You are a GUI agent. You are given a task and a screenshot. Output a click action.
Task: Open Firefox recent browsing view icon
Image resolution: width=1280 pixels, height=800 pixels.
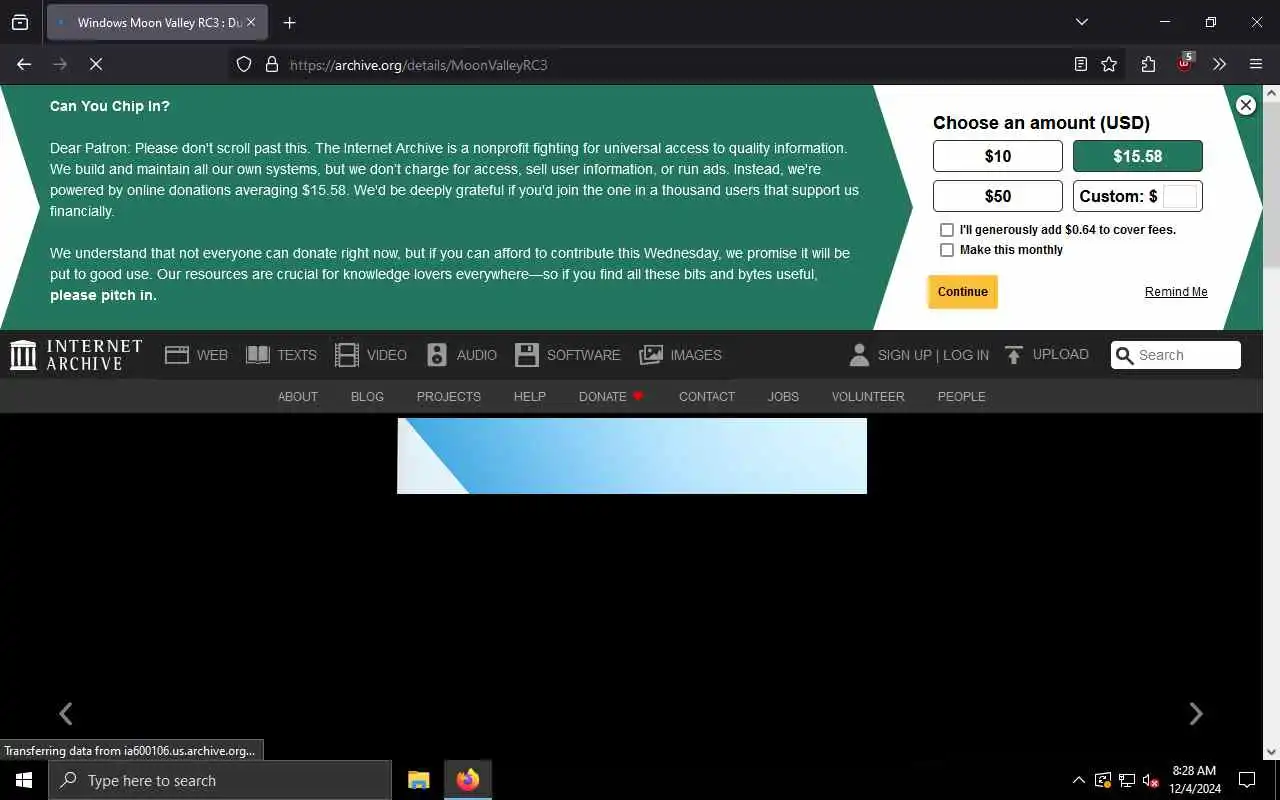(20, 23)
